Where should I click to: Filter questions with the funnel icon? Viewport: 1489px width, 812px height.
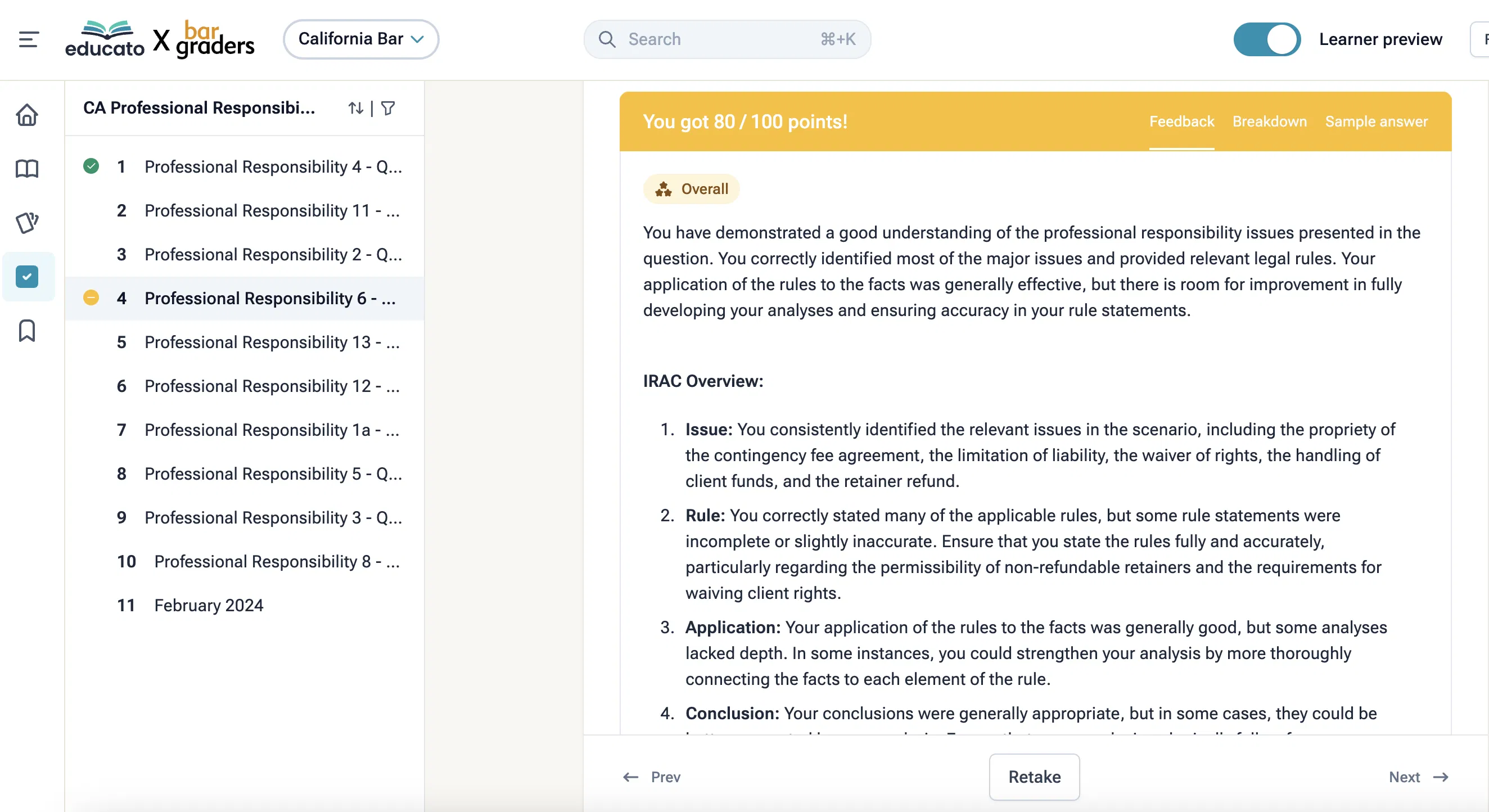pos(388,108)
